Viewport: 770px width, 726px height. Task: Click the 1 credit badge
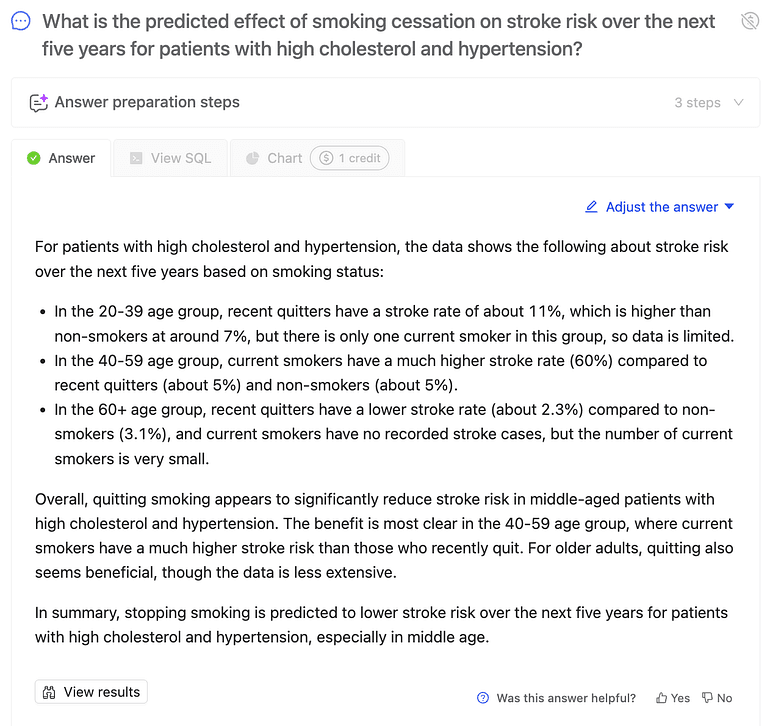(349, 158)
